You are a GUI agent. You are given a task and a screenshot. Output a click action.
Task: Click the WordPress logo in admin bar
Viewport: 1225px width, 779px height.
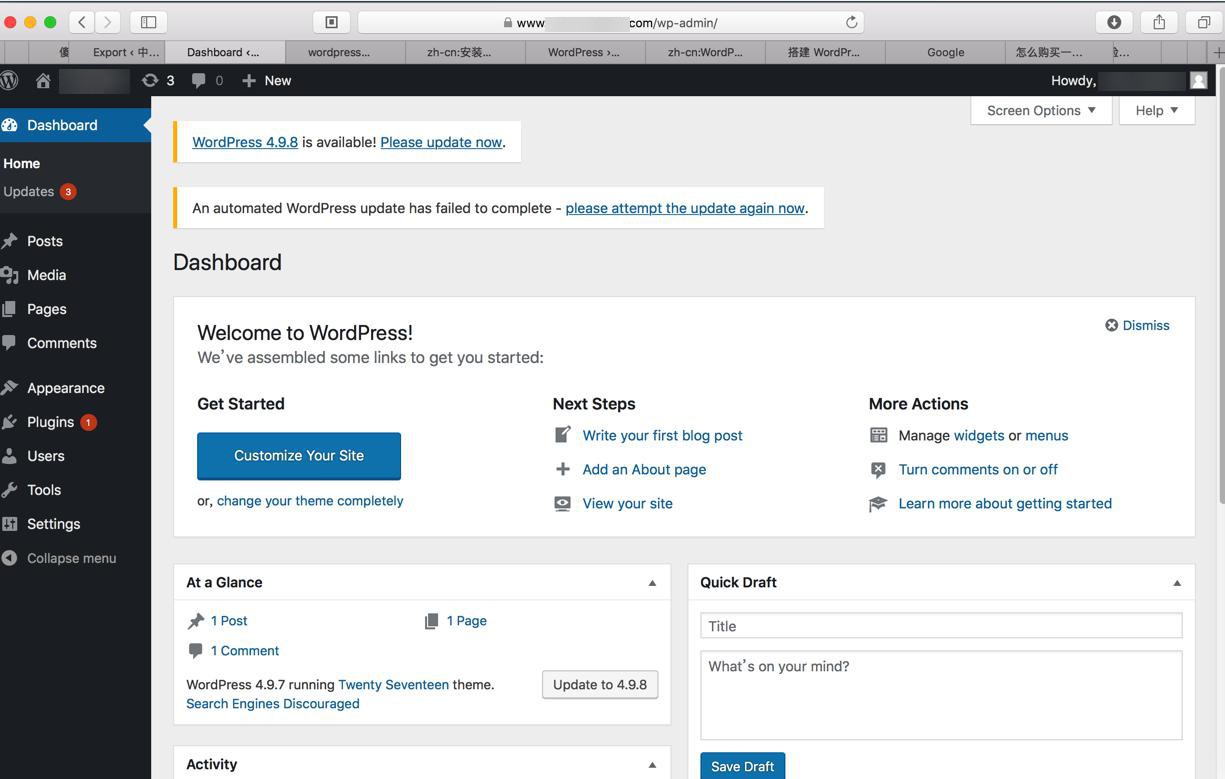[x=10, y=80]
